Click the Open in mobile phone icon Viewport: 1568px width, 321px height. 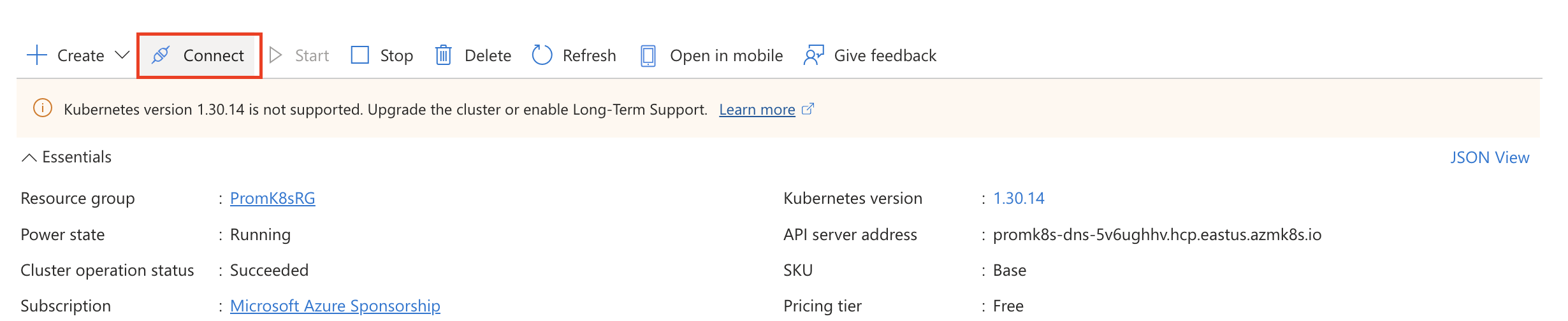[x=648, y=55]
